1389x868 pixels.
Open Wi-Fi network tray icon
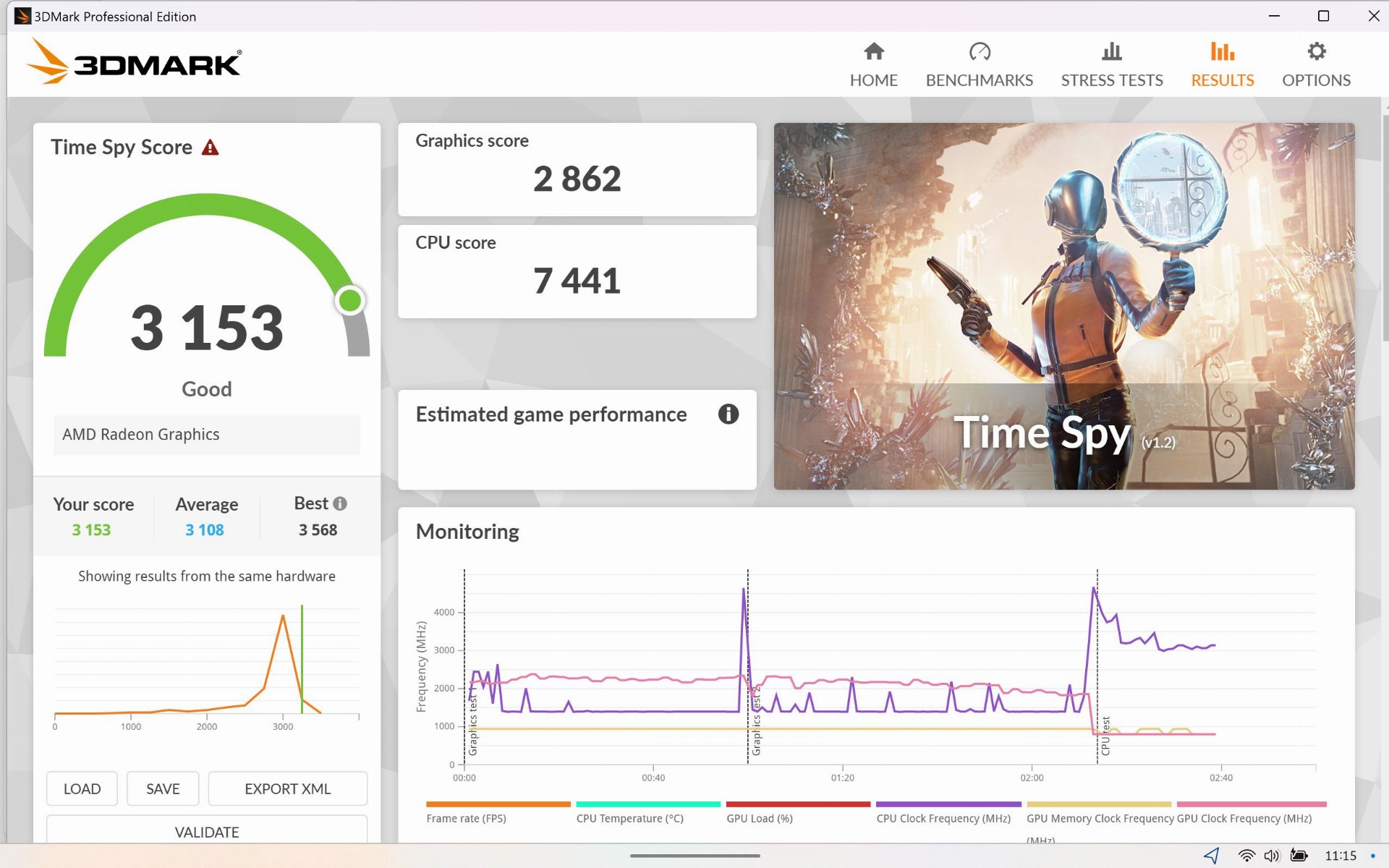pyautogui.click(x=1246, y=856)
